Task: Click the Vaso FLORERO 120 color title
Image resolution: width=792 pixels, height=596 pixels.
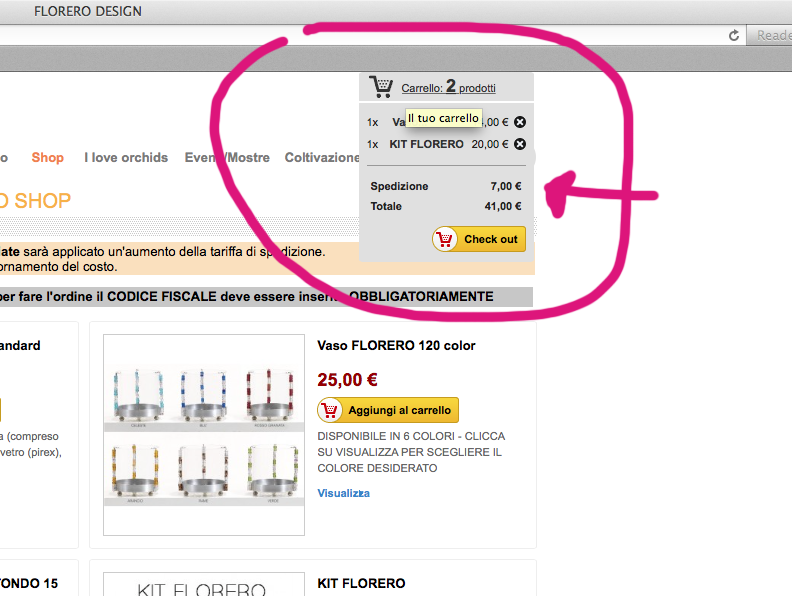Action: tap(396, 345)
